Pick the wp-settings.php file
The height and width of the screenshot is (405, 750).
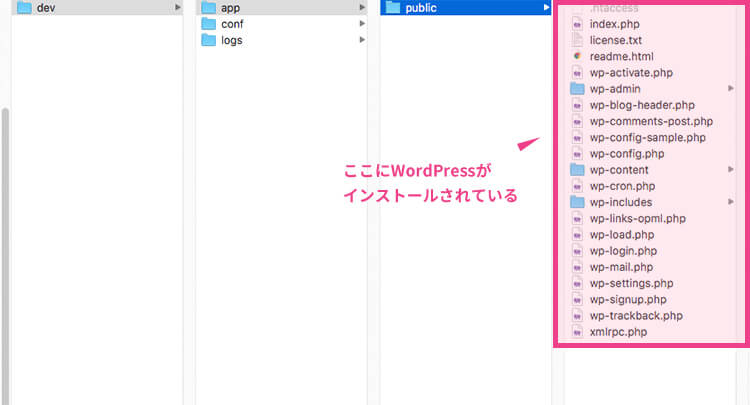(x=629, y=283)
